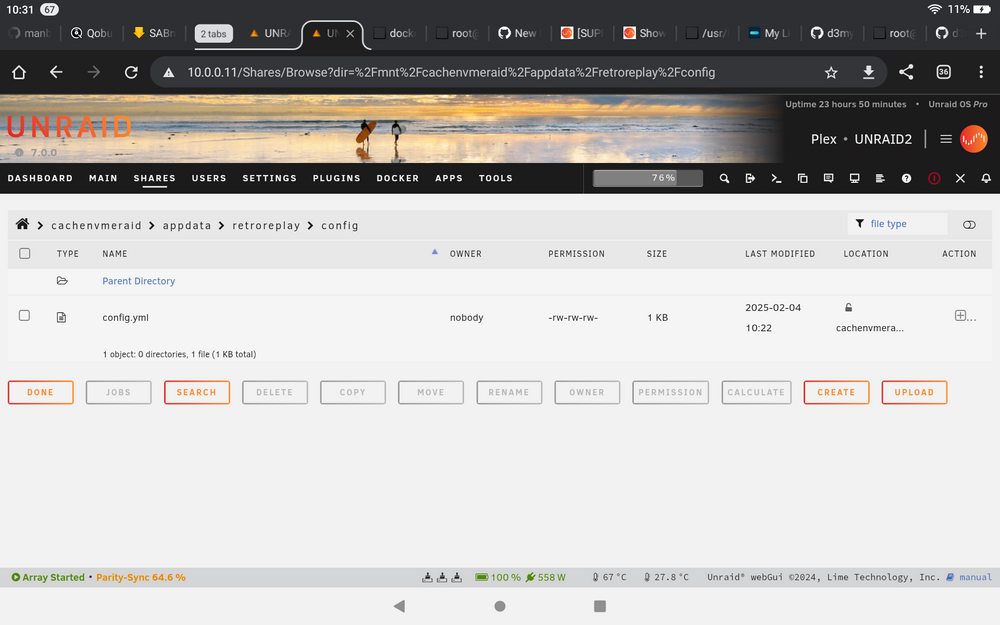
Task: Open the DOCKER menu
Action: 397,179
